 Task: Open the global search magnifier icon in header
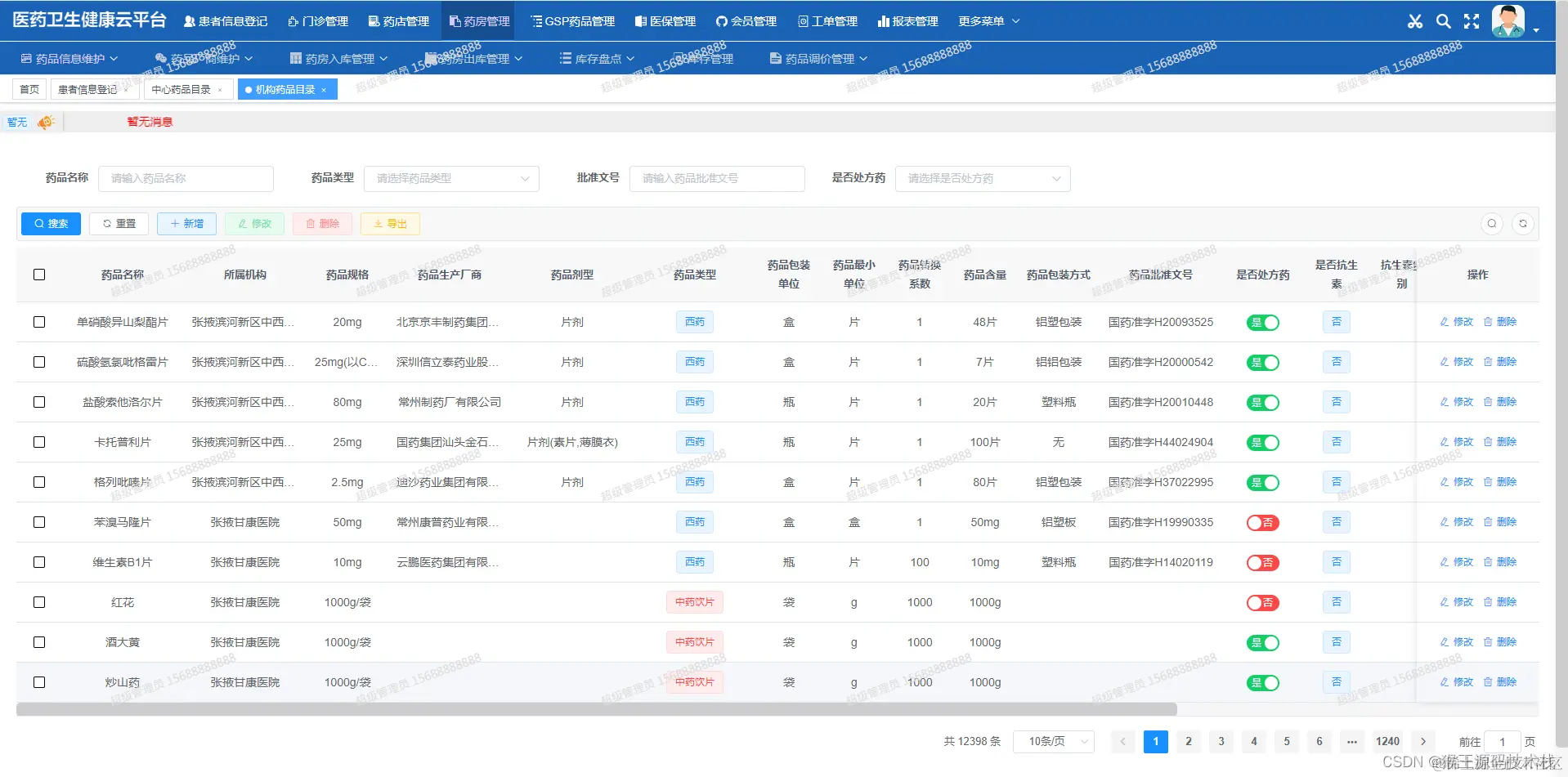tap(1443, 21)
